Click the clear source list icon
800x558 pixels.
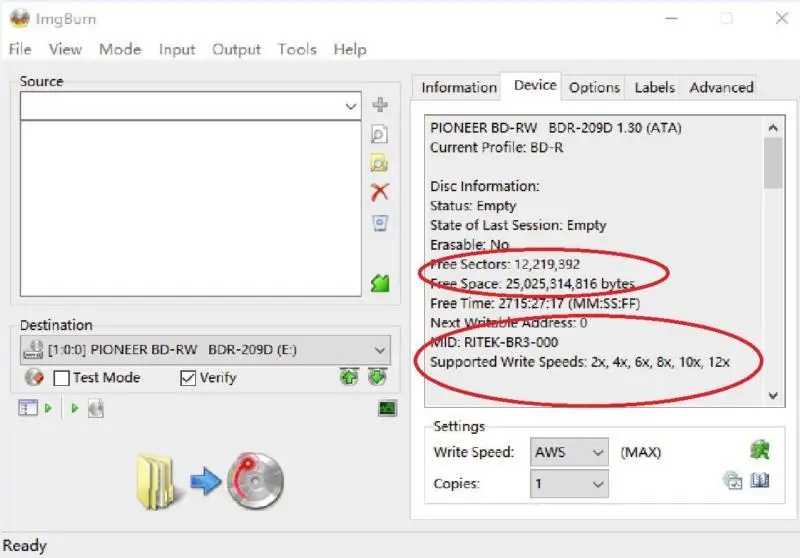[x=380, y=223]
